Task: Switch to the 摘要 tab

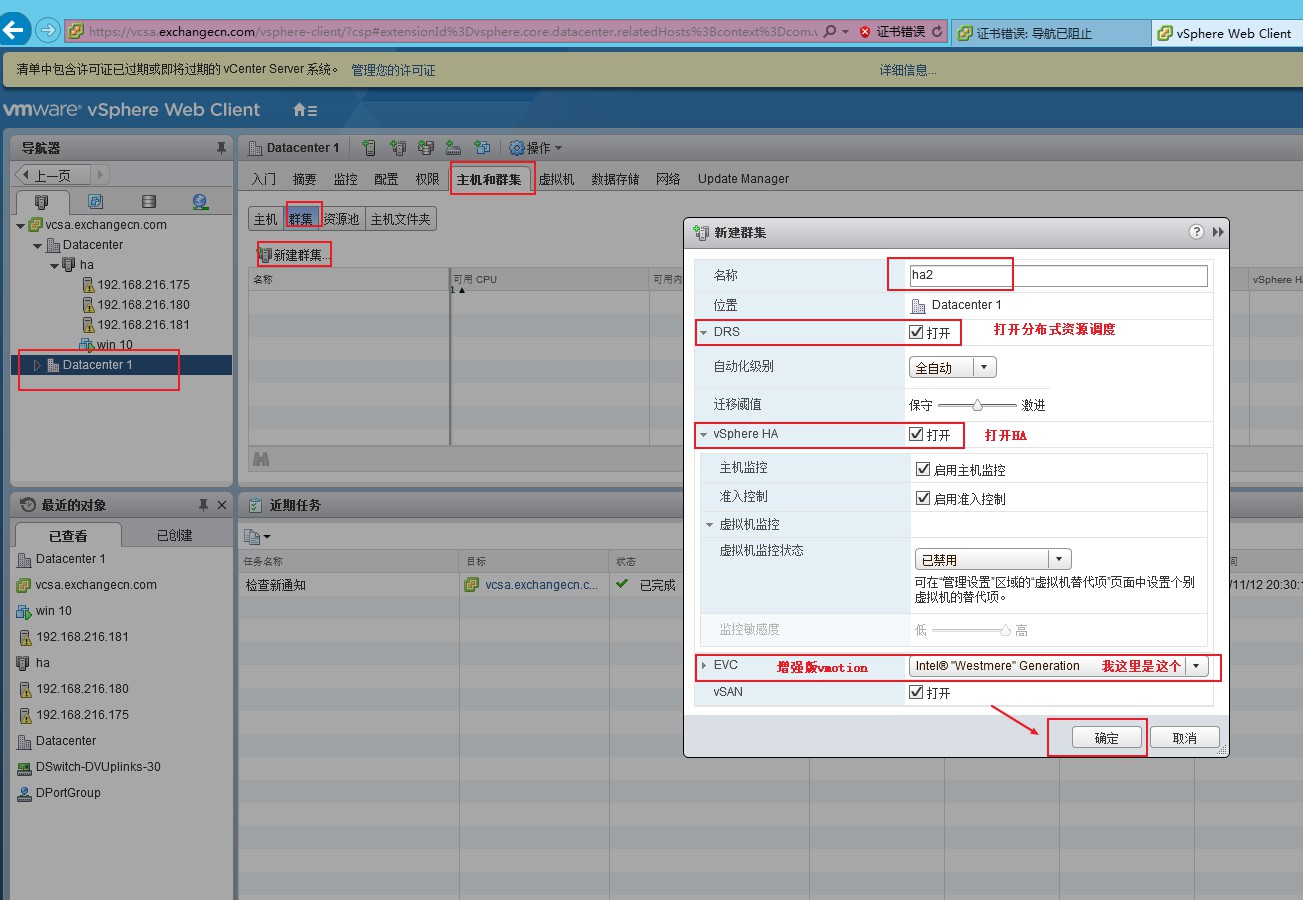Action: click(305, 179)
